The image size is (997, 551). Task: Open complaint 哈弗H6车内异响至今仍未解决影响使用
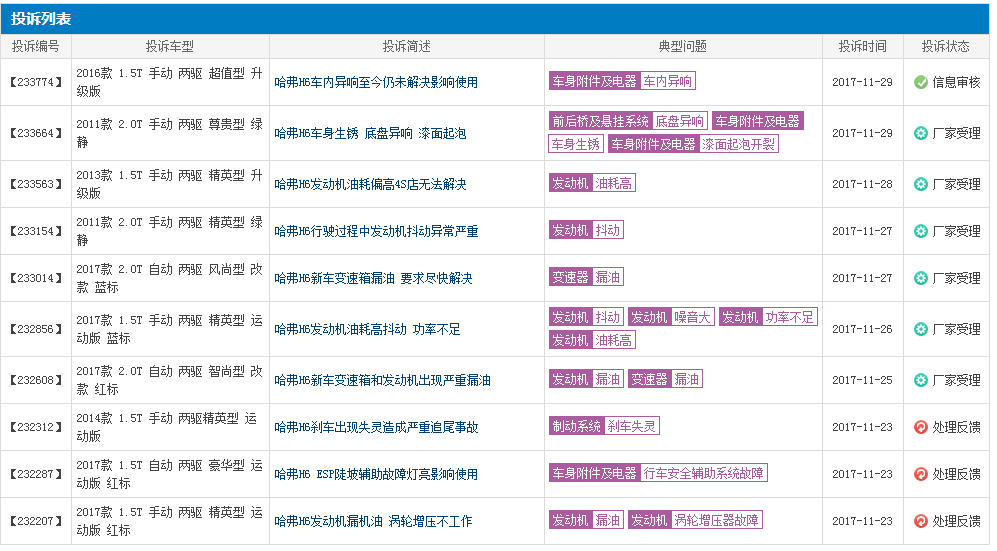[376, 82]
